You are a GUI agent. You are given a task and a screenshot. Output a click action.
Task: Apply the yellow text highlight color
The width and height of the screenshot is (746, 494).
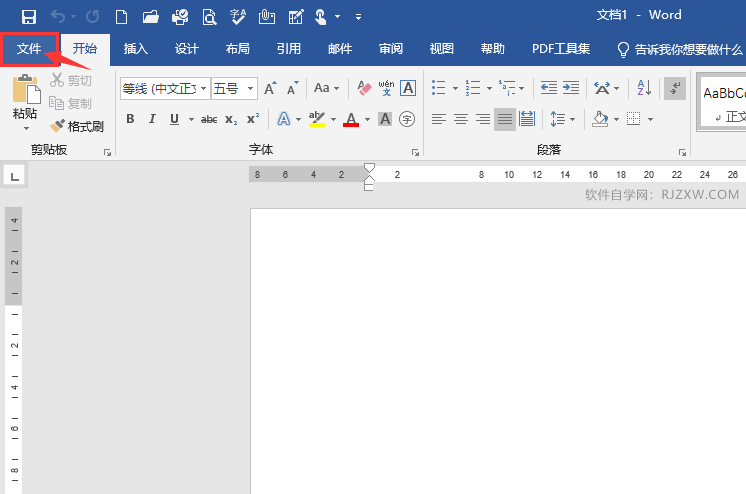click(317, 119)
